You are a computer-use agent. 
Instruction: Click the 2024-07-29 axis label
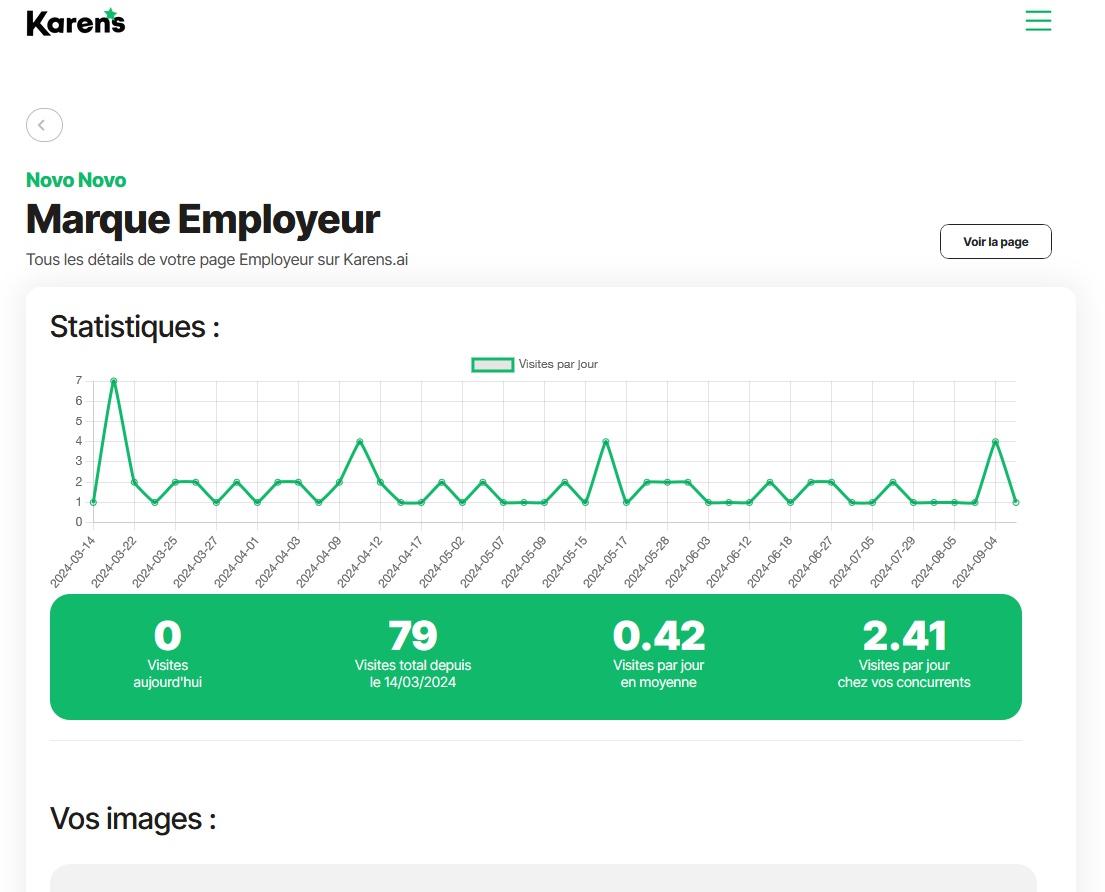pos(894,561)
